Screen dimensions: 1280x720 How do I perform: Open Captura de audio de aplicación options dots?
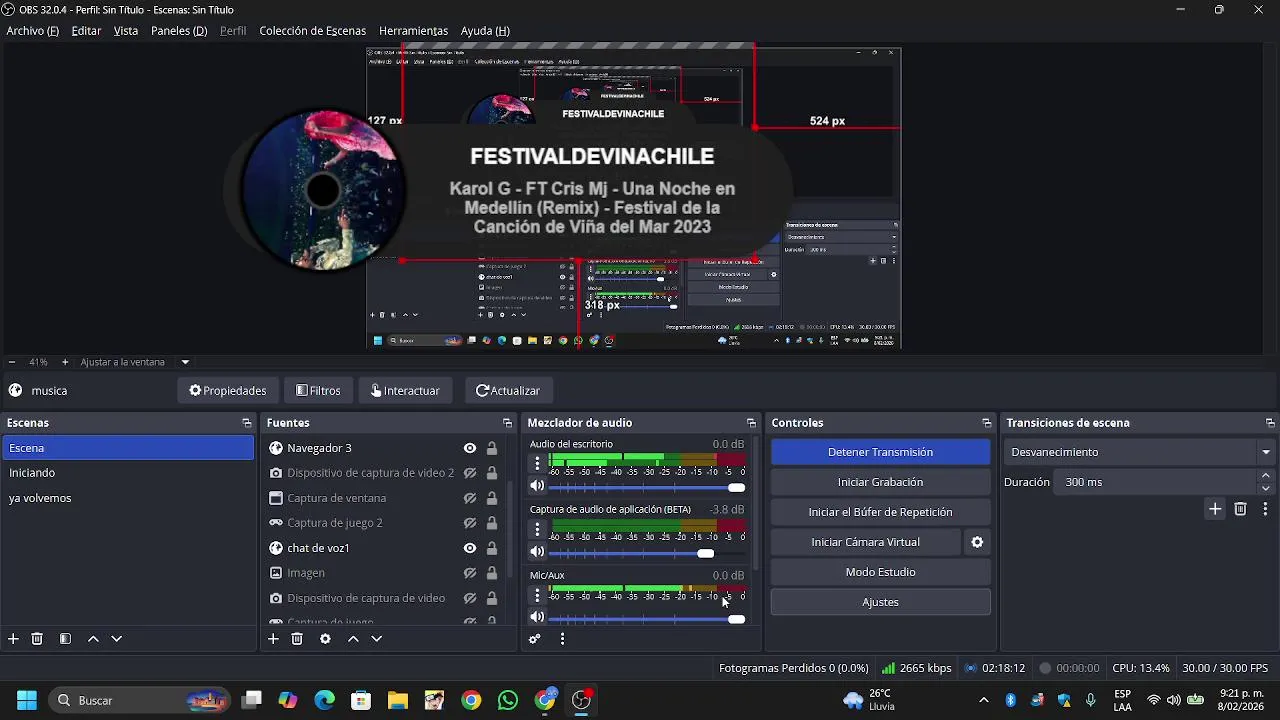tap(537, 530)
